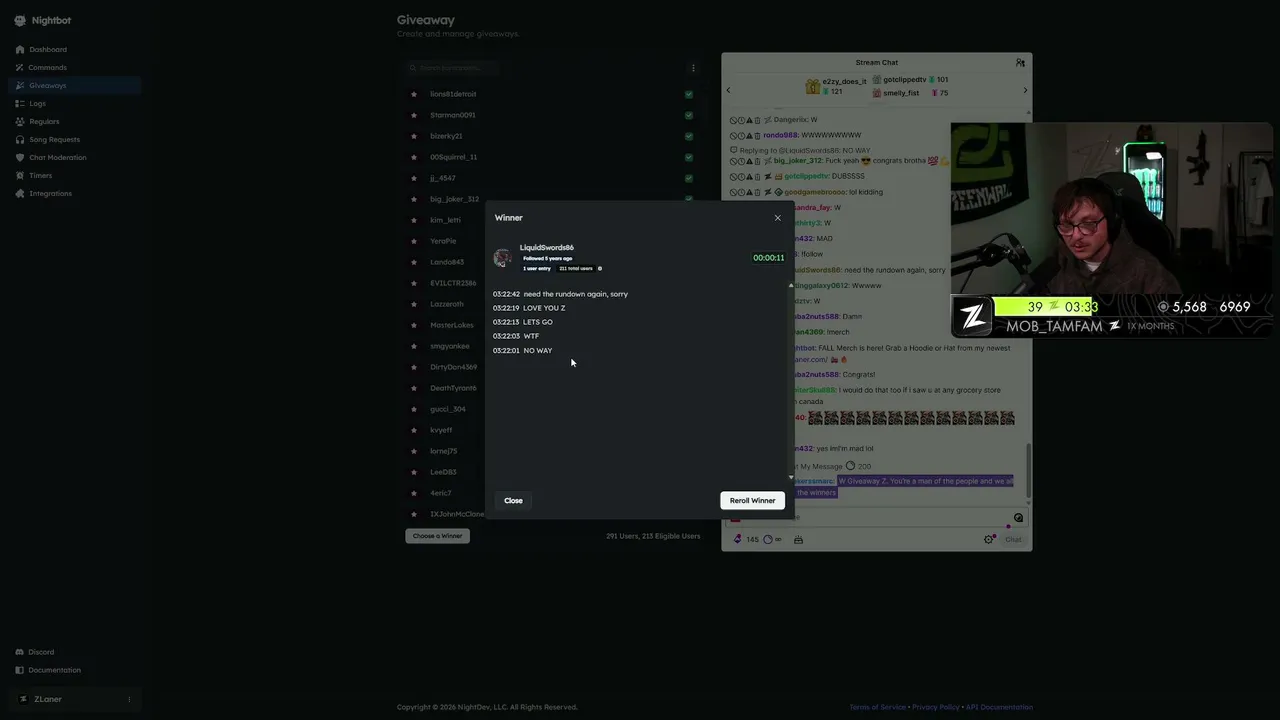This screenshot has width=1280, height=720.
Task: Go to previous gift leaderboard with left chevron
Action: click(x=728, y=90)
